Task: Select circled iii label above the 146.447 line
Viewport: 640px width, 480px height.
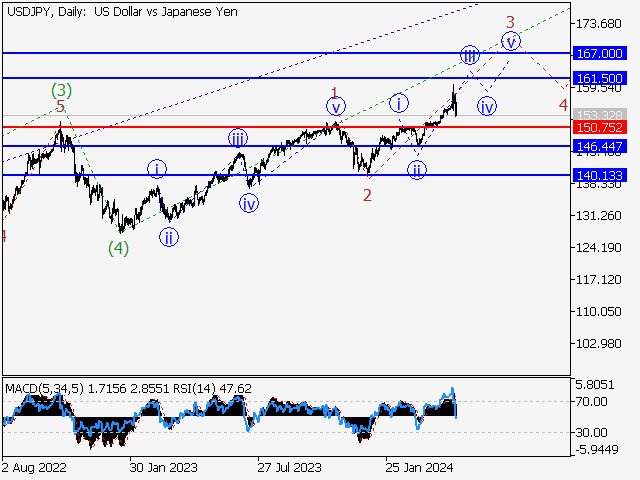Action: (x=238, y=139)
